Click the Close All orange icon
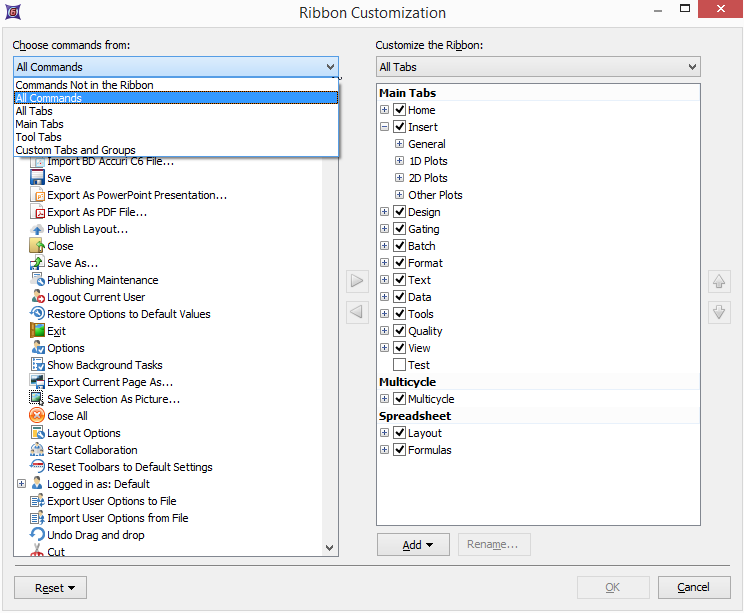The height and width of the screenshot is (613, 744). click(37, 416)
